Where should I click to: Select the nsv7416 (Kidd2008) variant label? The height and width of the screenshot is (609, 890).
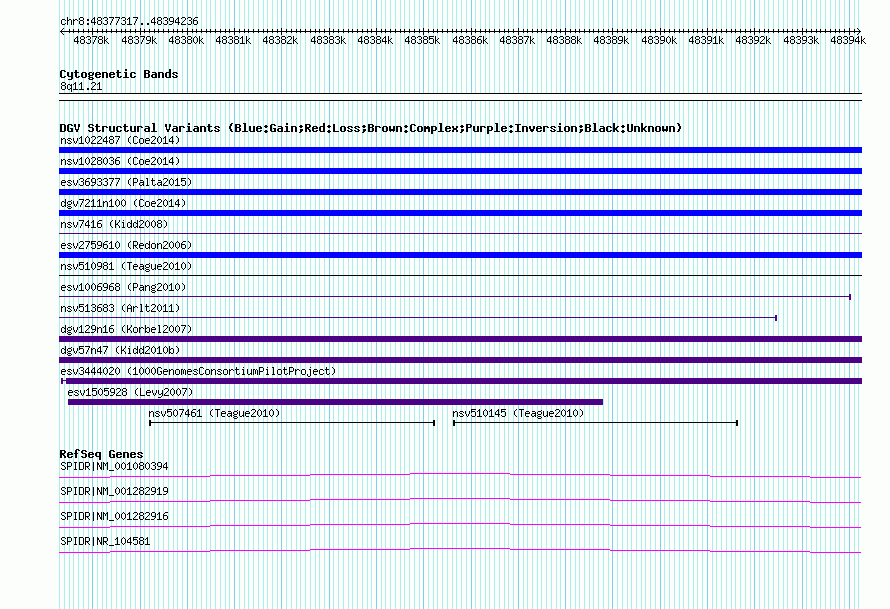pyautogui.click(x=114, y=224)
